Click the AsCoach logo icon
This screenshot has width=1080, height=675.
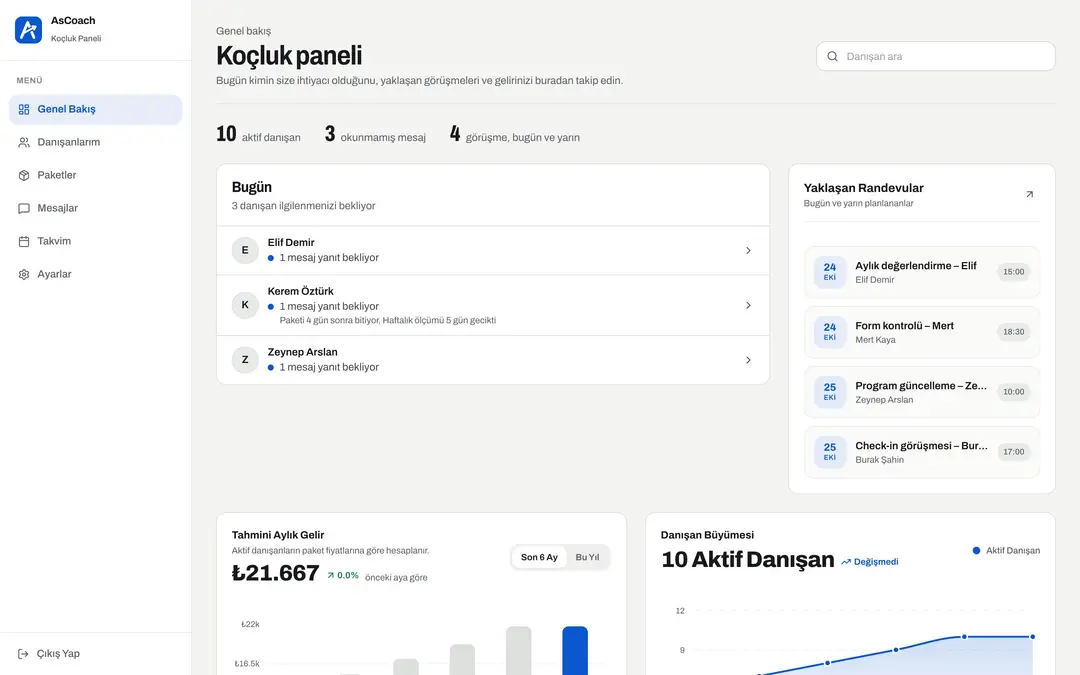click(x=28, y=30)
